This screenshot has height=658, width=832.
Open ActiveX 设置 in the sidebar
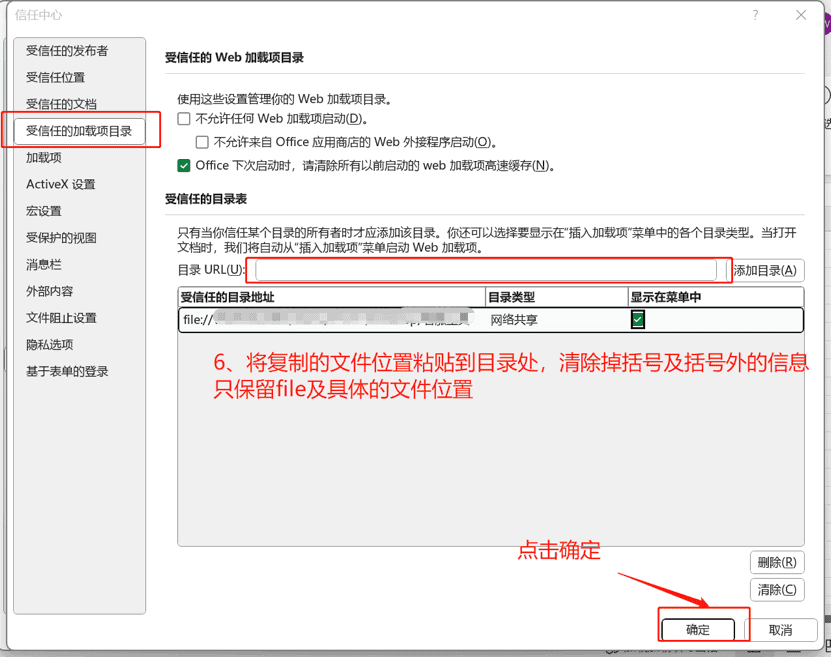click(x=61, y=184)
